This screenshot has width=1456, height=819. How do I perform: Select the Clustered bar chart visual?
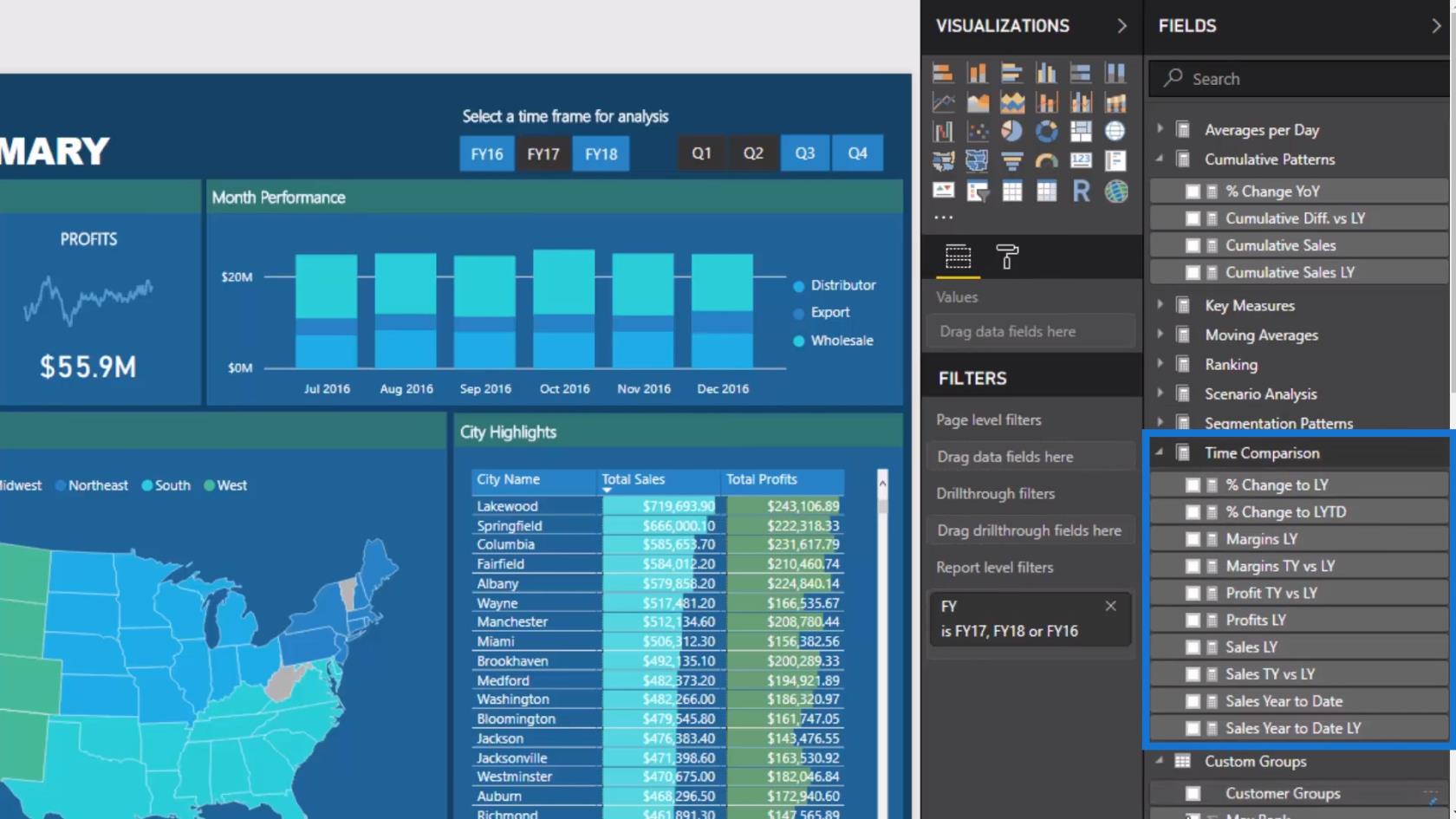(1011, 73)
